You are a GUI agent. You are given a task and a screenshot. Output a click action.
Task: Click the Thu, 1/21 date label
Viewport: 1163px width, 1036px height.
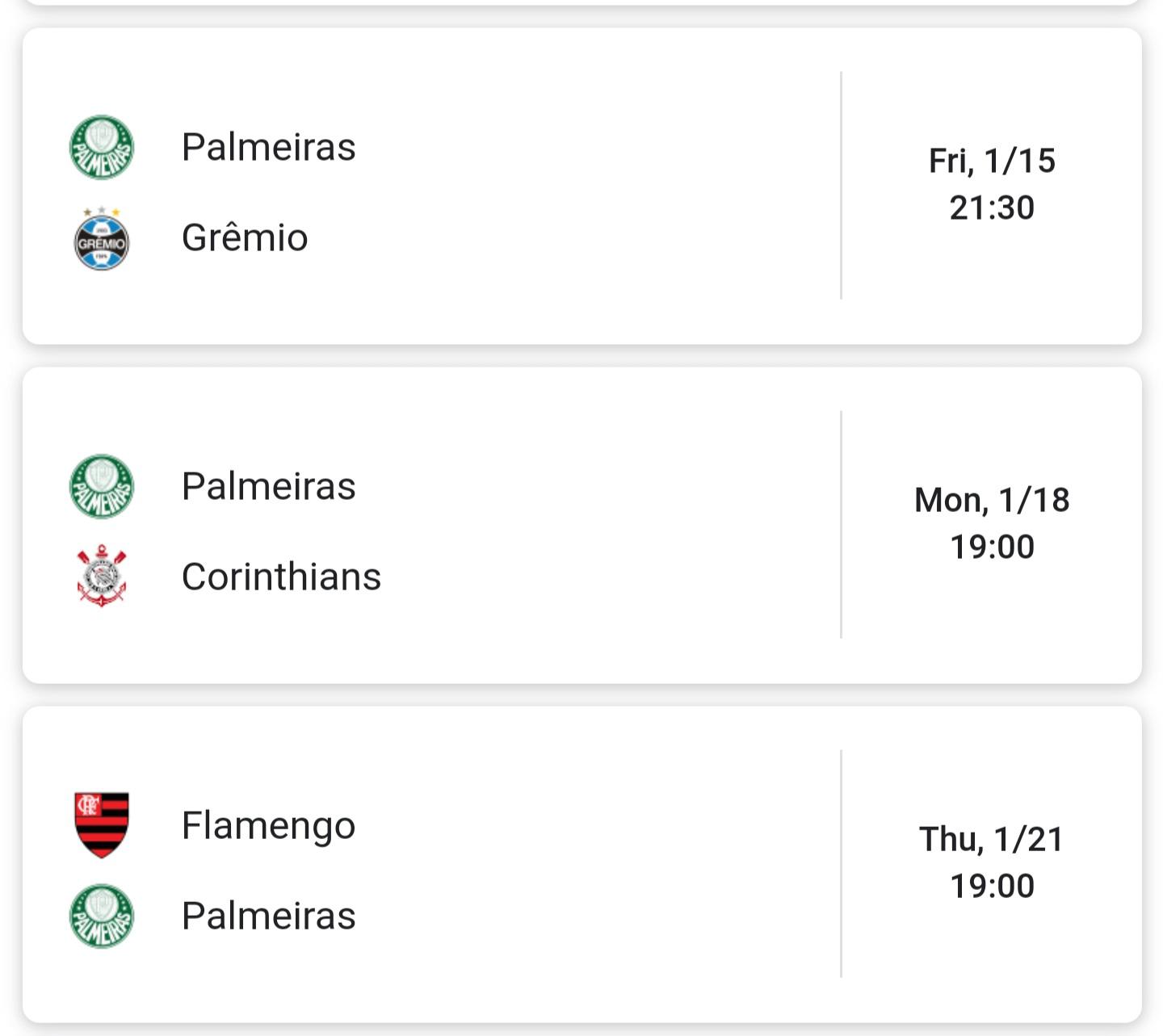[x=992, y=840]
